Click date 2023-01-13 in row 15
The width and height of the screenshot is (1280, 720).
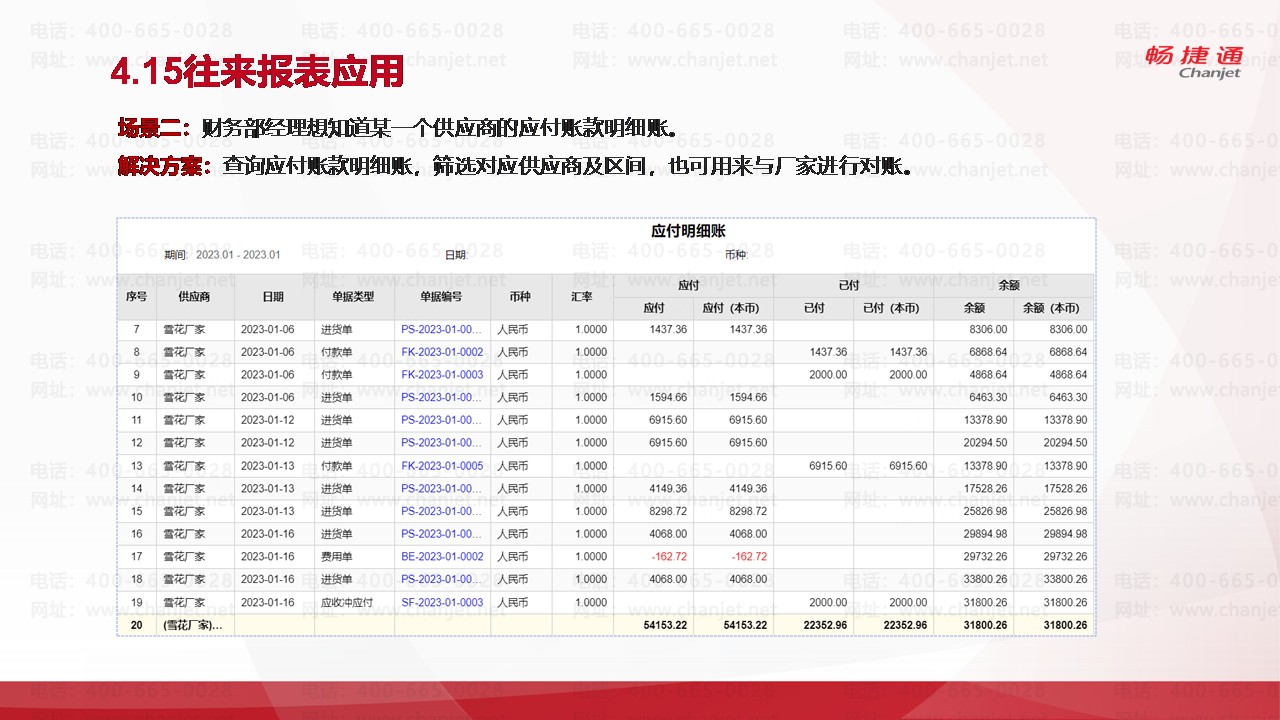pyautogui.click(x=268, y=511)
